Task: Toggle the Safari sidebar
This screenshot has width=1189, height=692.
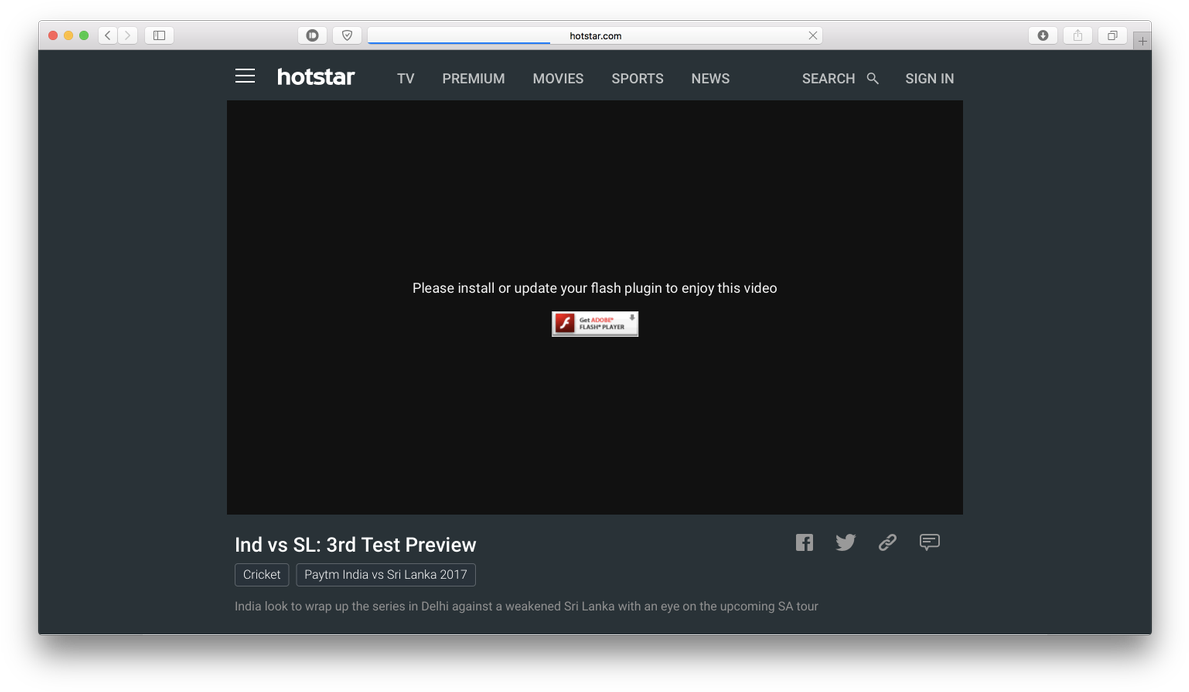Action: (159, 36)
